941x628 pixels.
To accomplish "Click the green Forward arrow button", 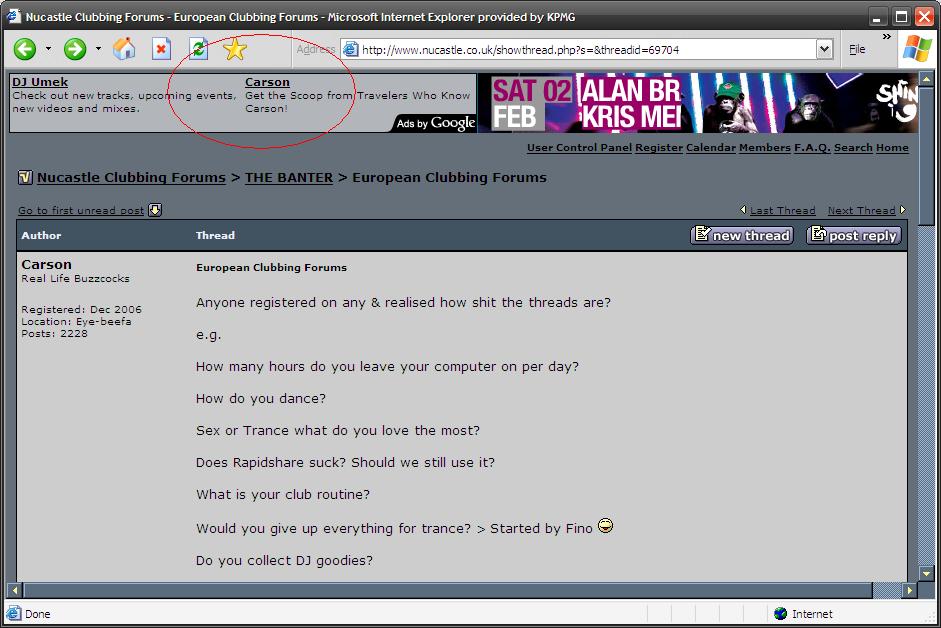I will point(75,49).
